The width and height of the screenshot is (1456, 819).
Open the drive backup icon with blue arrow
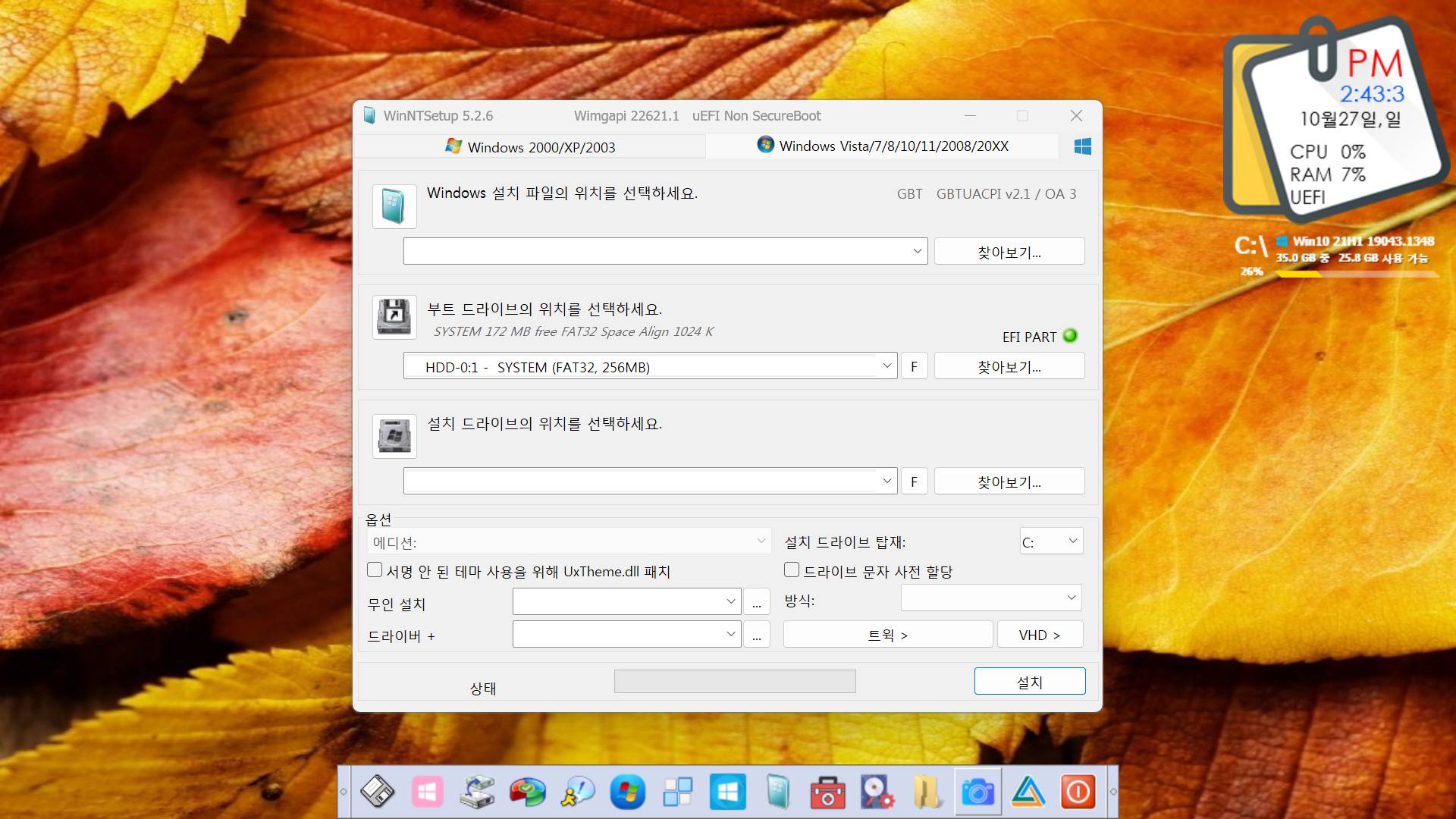(477, 792)
